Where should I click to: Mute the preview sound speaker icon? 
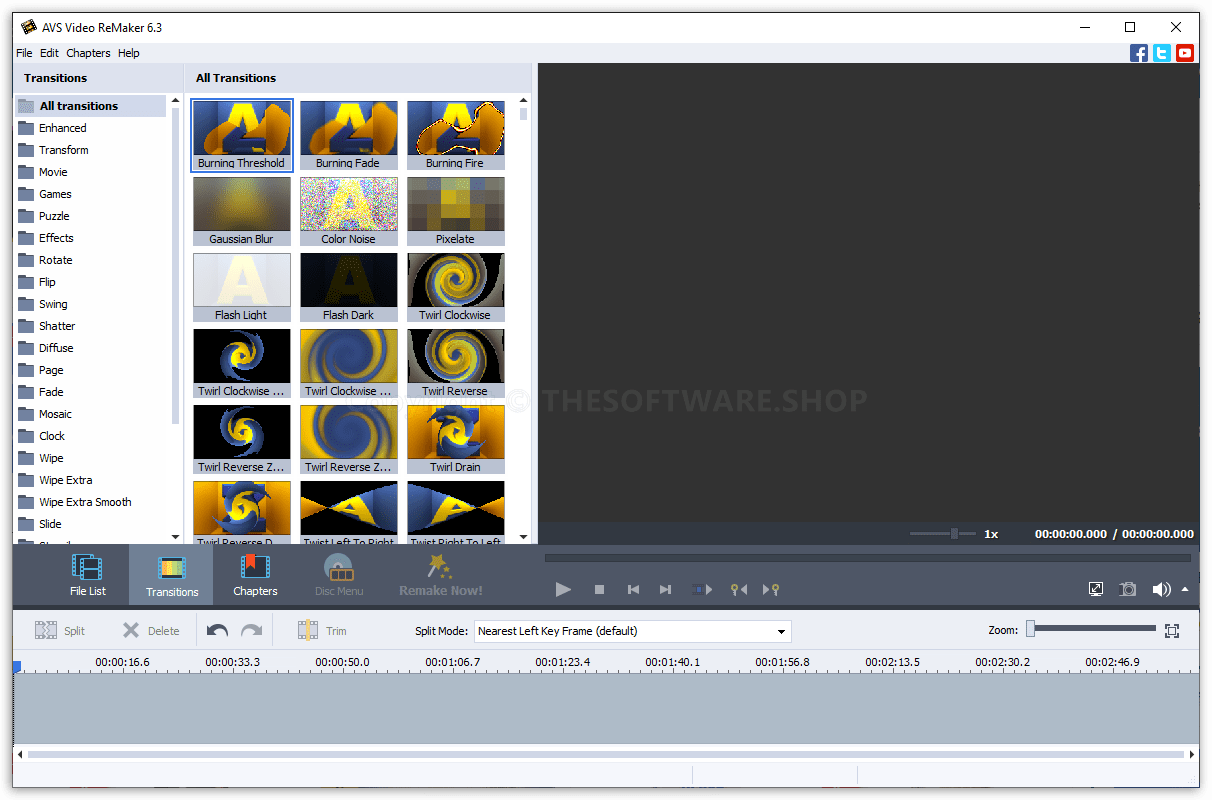(1161, 590)
